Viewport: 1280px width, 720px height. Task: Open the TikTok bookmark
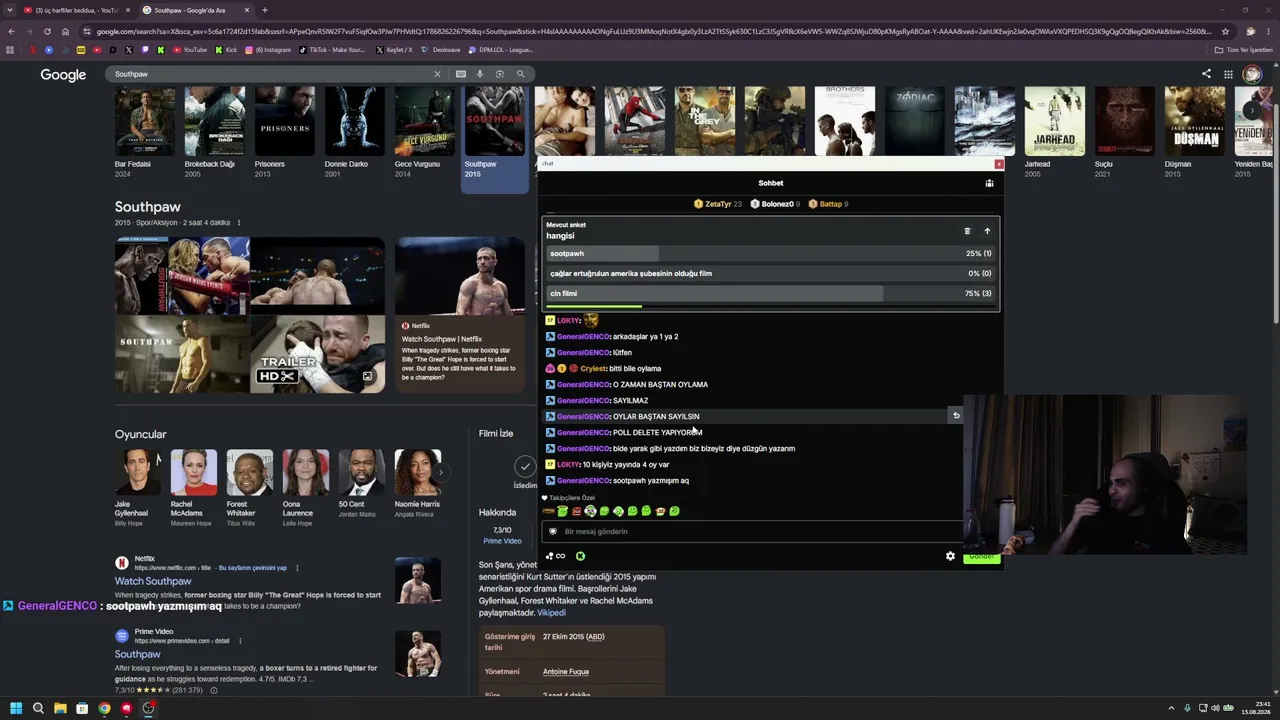tap(333, 50)
